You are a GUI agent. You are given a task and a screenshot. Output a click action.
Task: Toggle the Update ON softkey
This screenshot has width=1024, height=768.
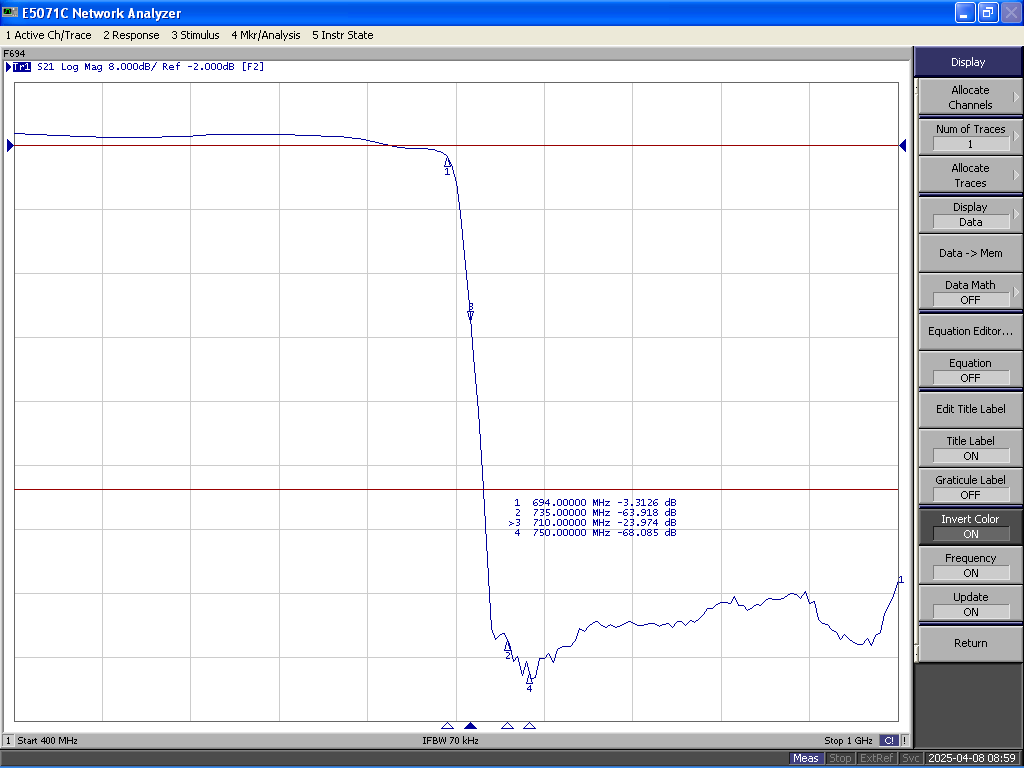tap(970, 604)
